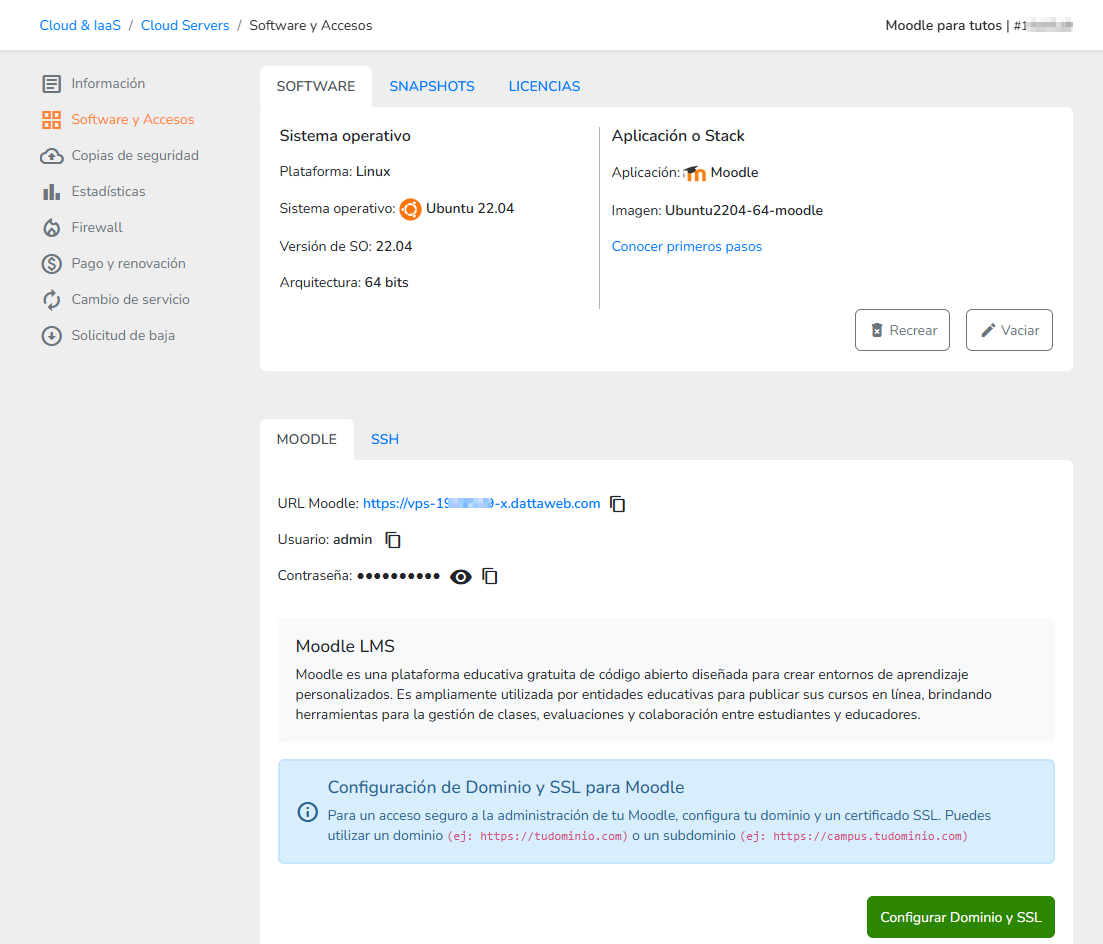
Task: Click the Moodle logo icon
Action: click(x=694, y=173)
